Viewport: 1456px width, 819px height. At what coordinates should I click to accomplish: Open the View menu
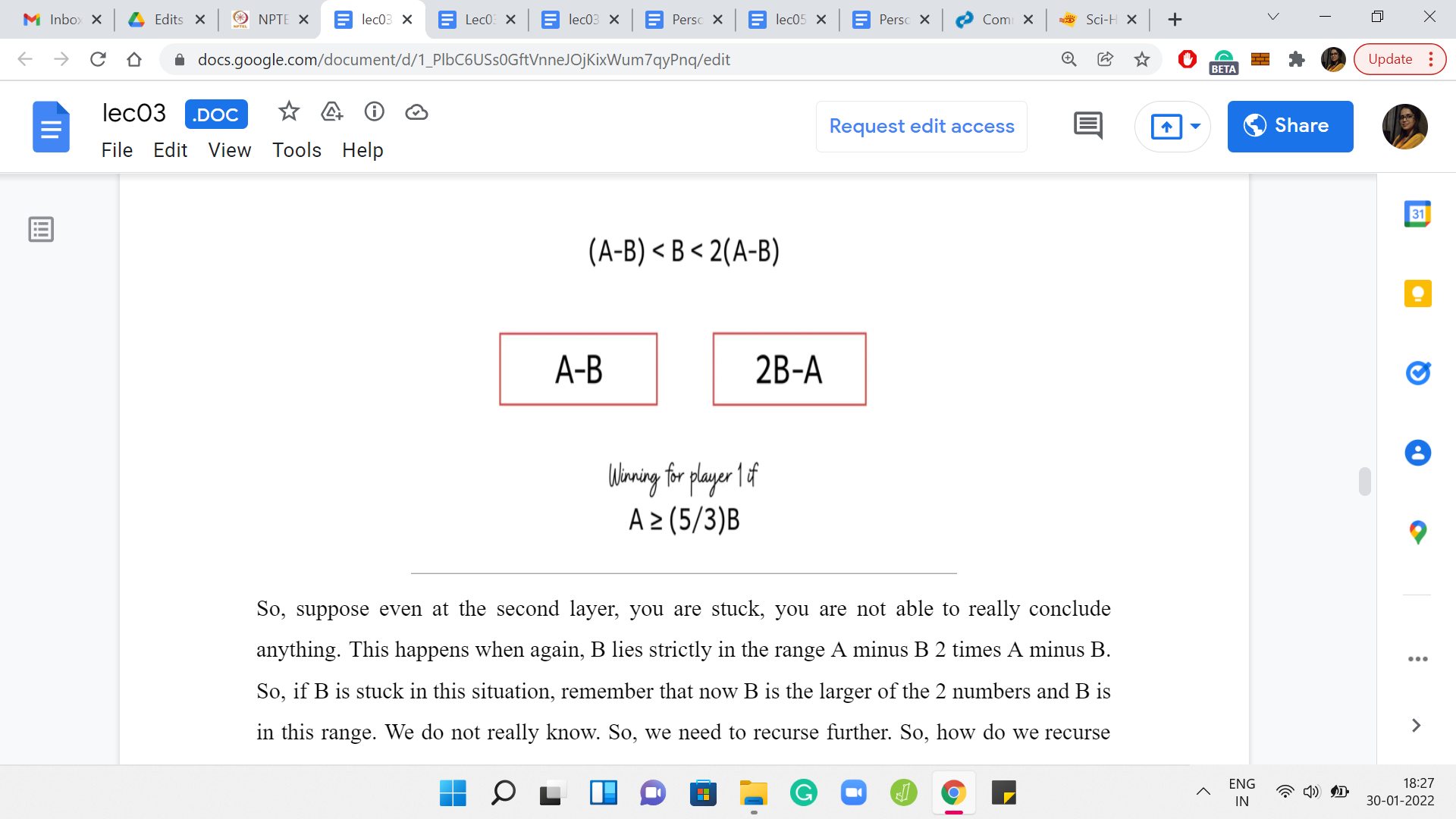(229, 150)
